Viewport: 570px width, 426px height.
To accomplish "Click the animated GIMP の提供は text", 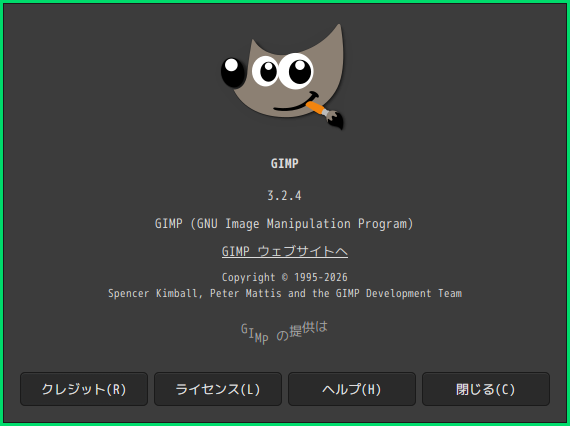I will coord(284,332).
